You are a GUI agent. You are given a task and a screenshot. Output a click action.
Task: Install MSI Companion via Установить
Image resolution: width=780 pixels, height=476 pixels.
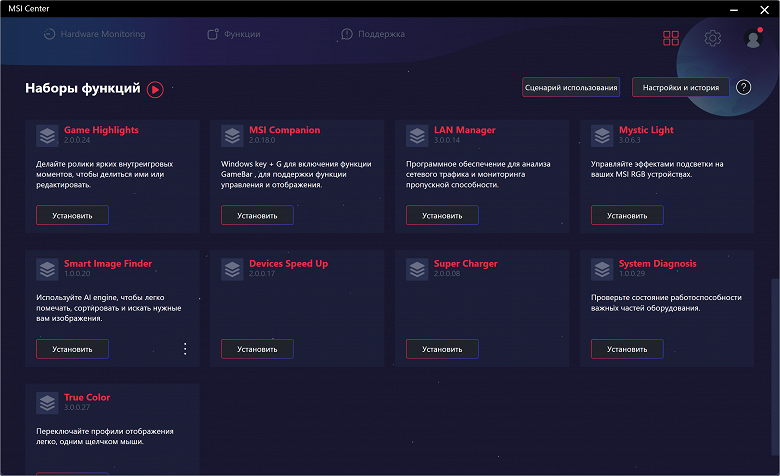point(257,215)
